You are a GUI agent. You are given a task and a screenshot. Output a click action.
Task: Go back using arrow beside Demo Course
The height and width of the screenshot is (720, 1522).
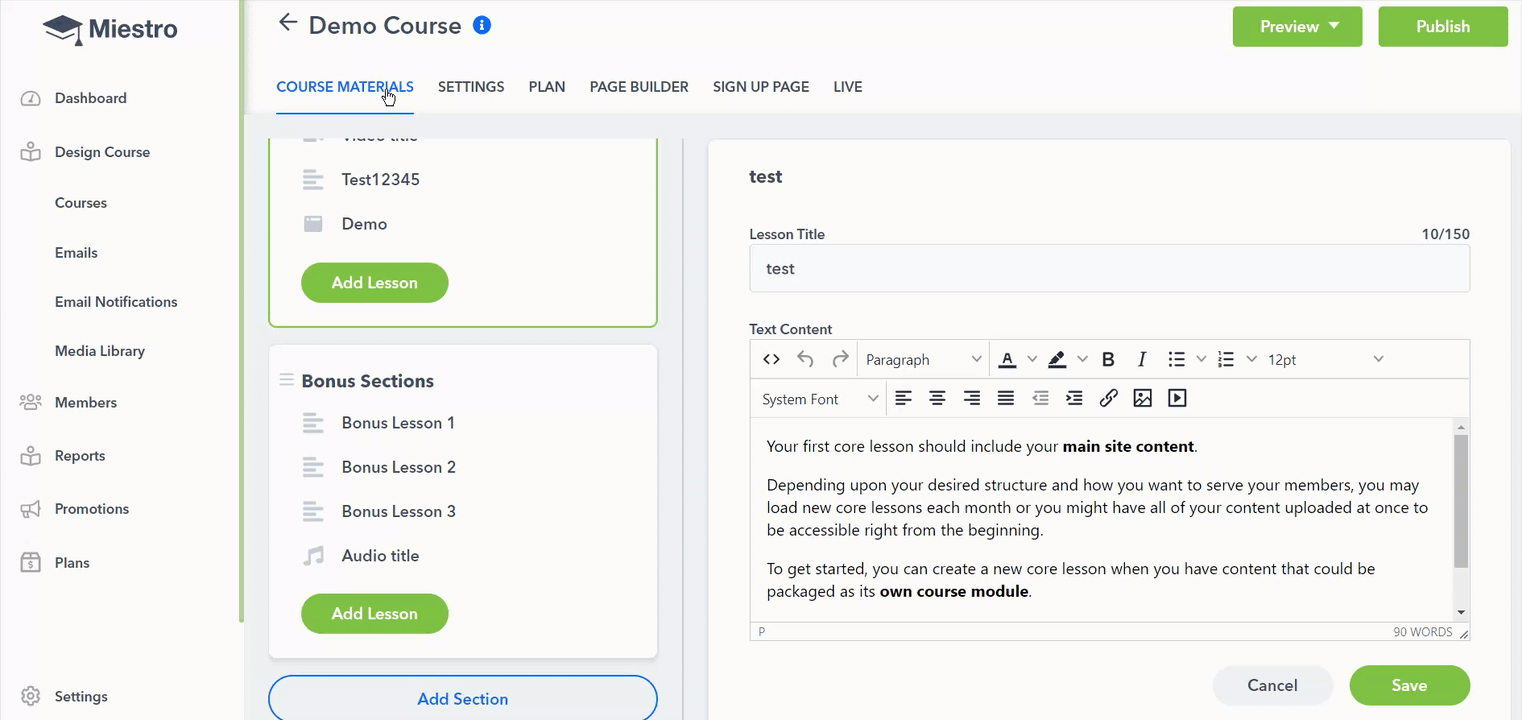coord(288,22)
